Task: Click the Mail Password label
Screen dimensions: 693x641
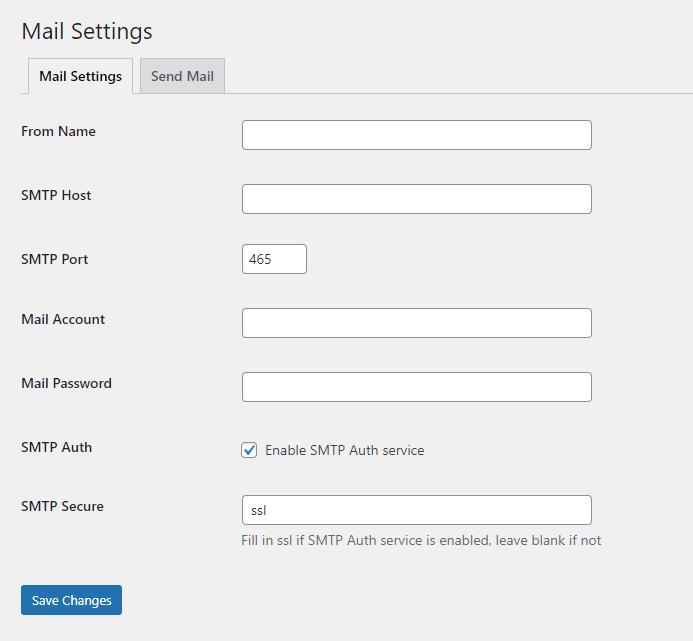Action: coord(67,383)
